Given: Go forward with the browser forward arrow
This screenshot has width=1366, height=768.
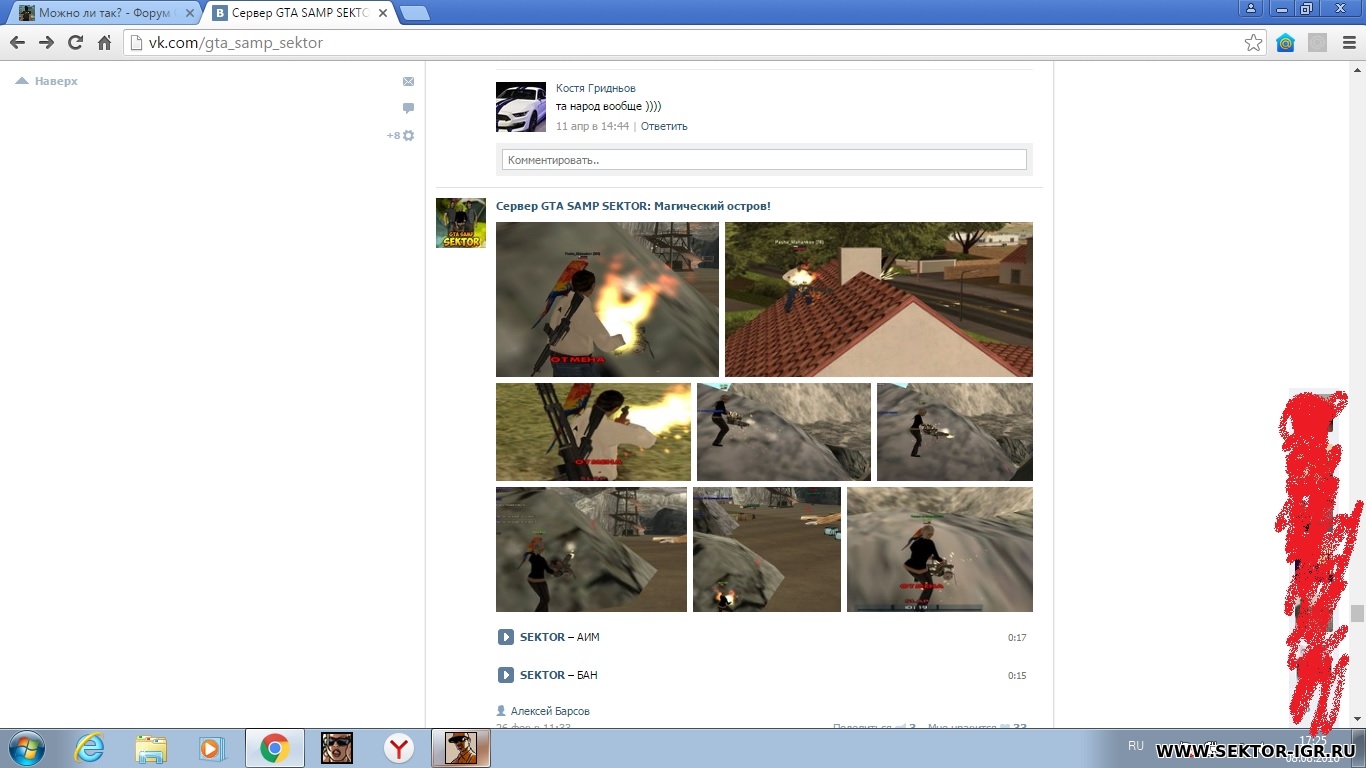Looking at the screenshot, I should point(46,43).
